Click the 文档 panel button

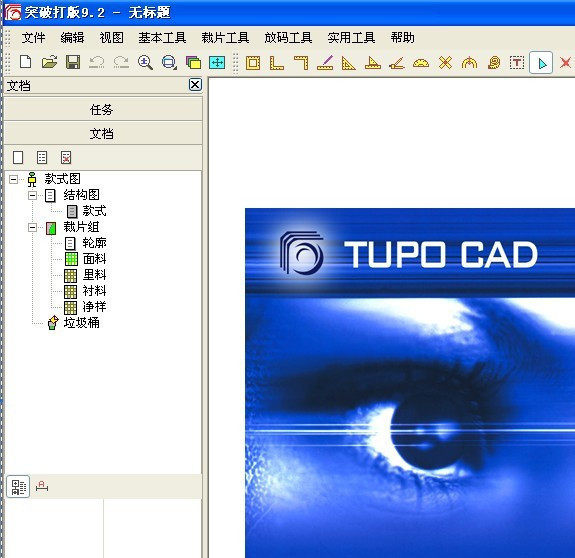click(x=103, y=133)
